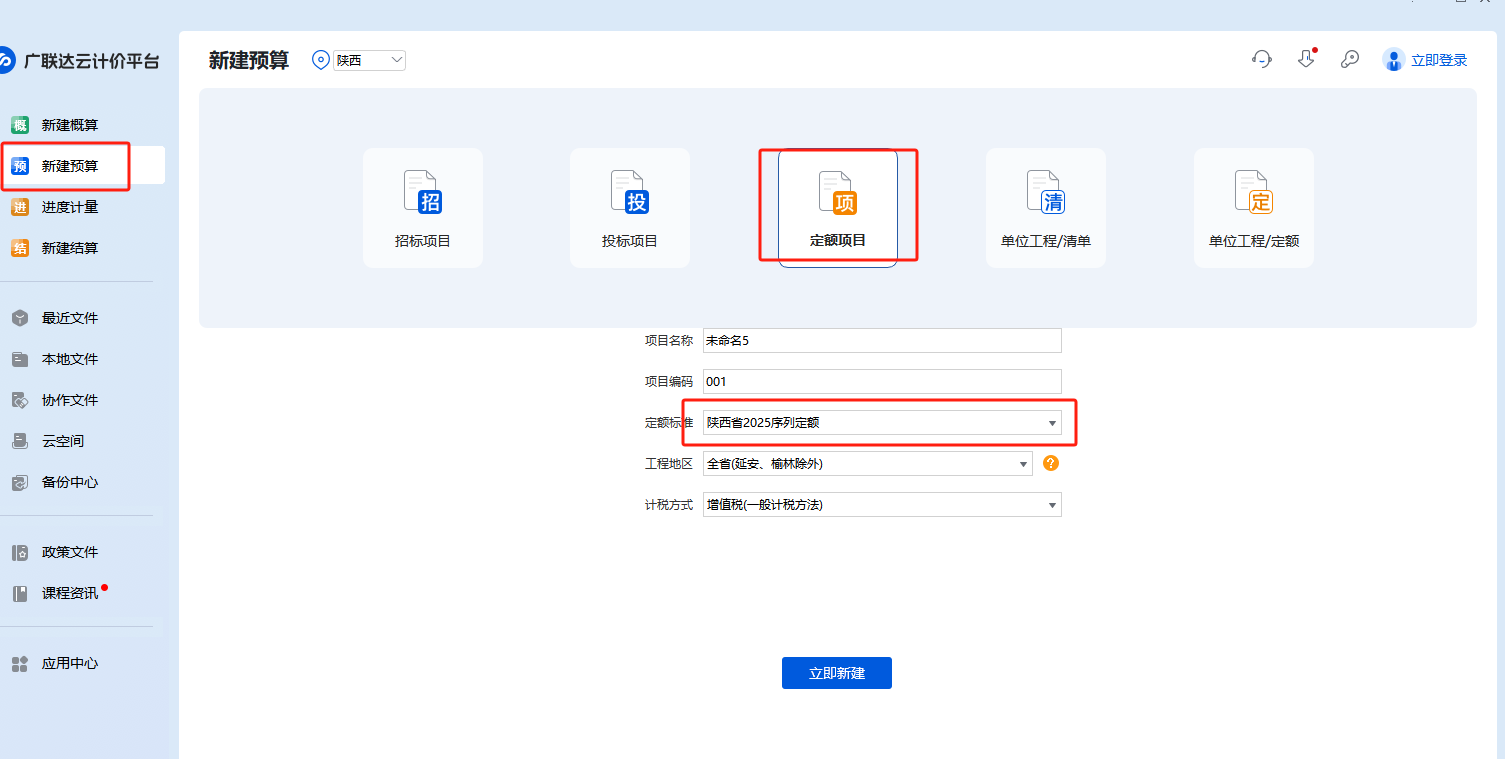Screen dimensions: 1505x759
Task: Click the 课程资讯 book icon
Action: pyautogui.click(x=20, y=593)
